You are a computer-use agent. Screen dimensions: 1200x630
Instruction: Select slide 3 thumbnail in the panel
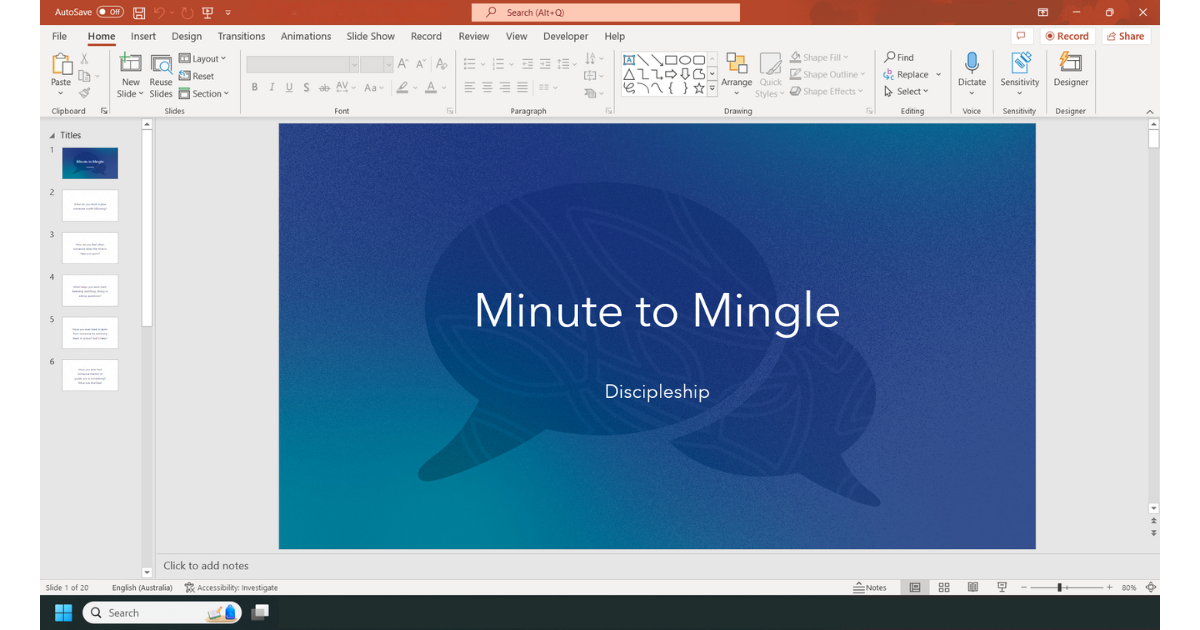coord(90,248)
